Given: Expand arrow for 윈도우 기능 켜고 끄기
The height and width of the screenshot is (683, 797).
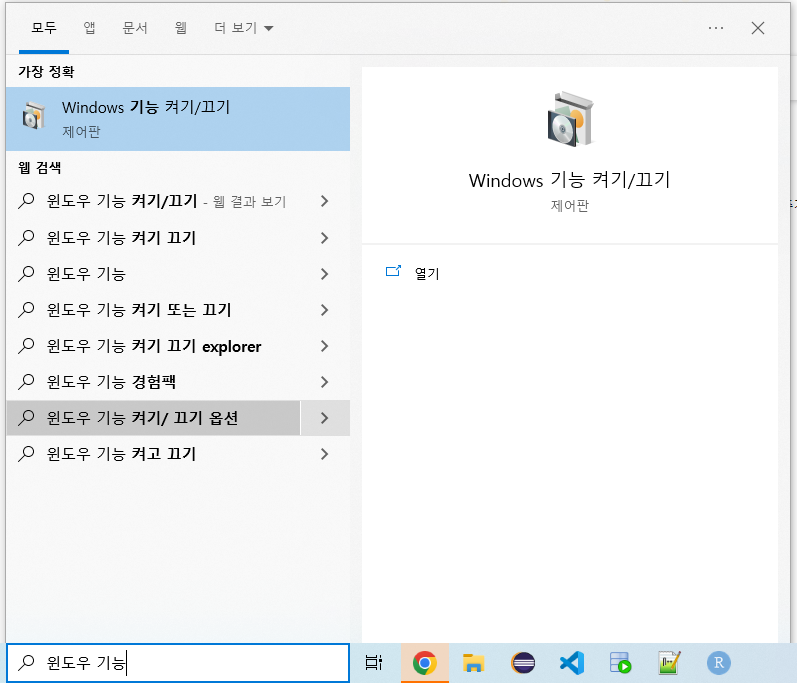Looking at the screenshot, I should click(x=325, y=454).
